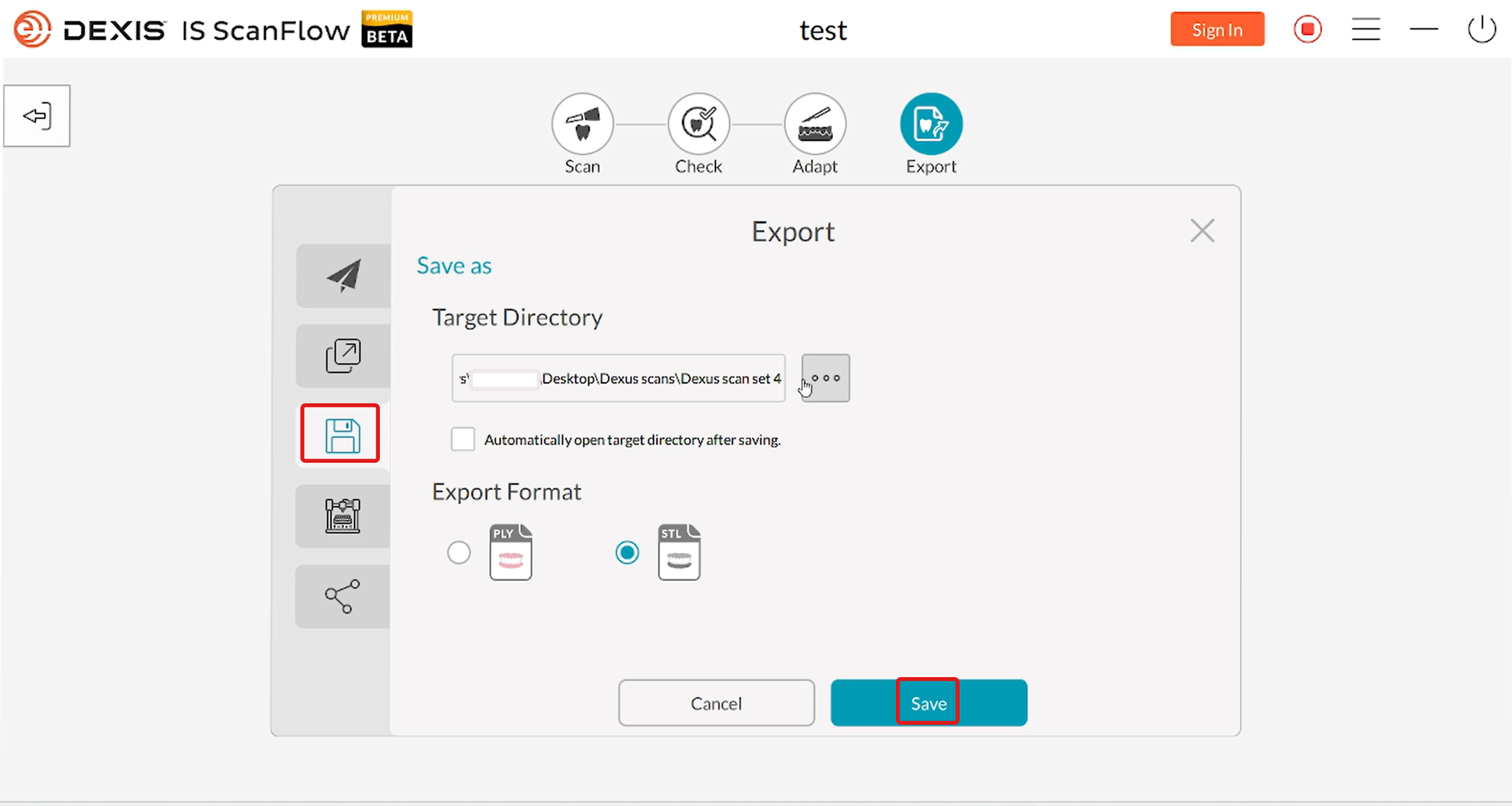
Task: Click the target directory path field
Action: pyautogui.click(x=617, y=378)
